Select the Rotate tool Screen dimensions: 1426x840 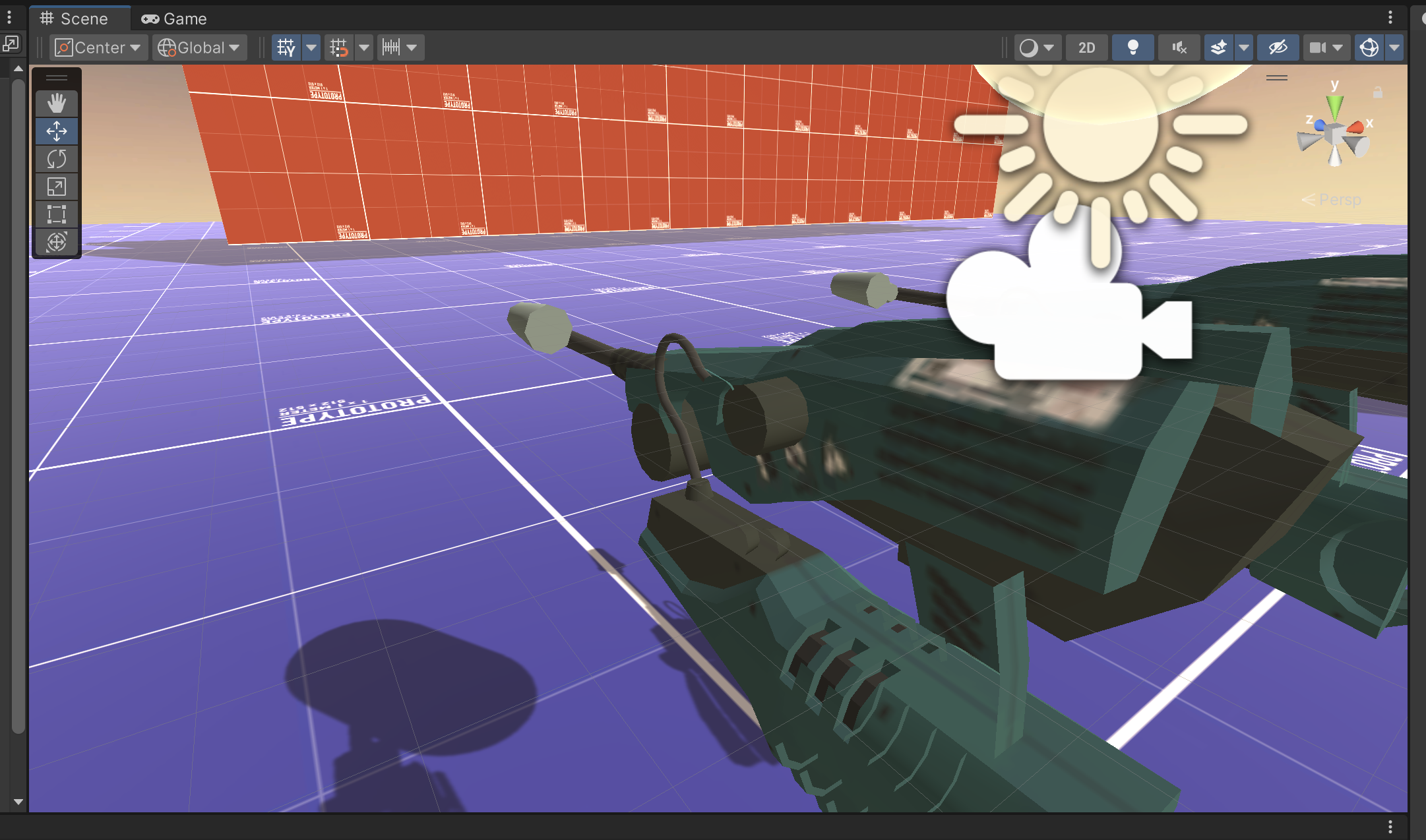tap(57, 159)
